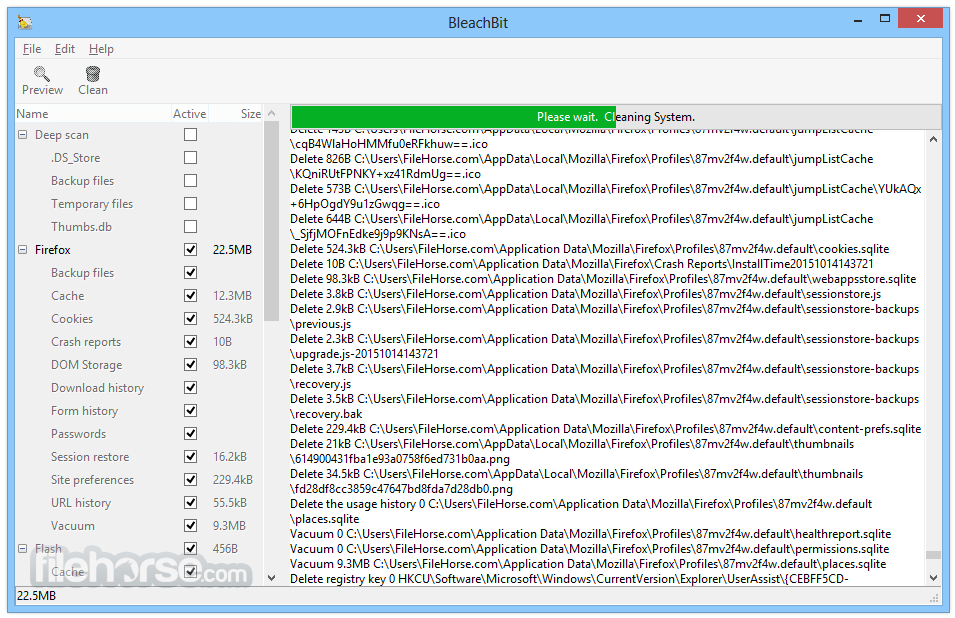Collapse the Flash tree group
The image size is (955, 618).
coord(23,549)
